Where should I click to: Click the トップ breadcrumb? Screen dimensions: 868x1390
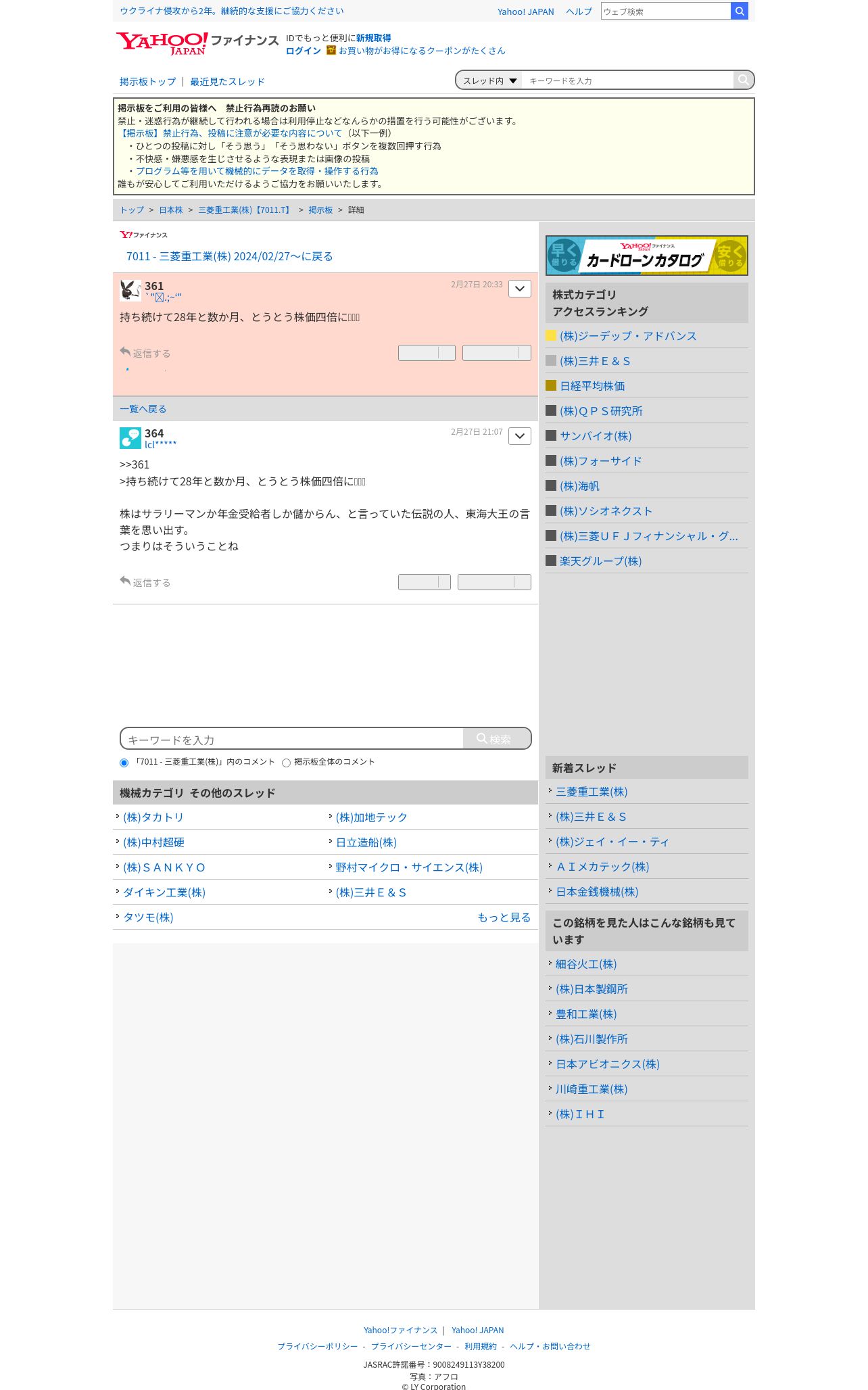132,210
